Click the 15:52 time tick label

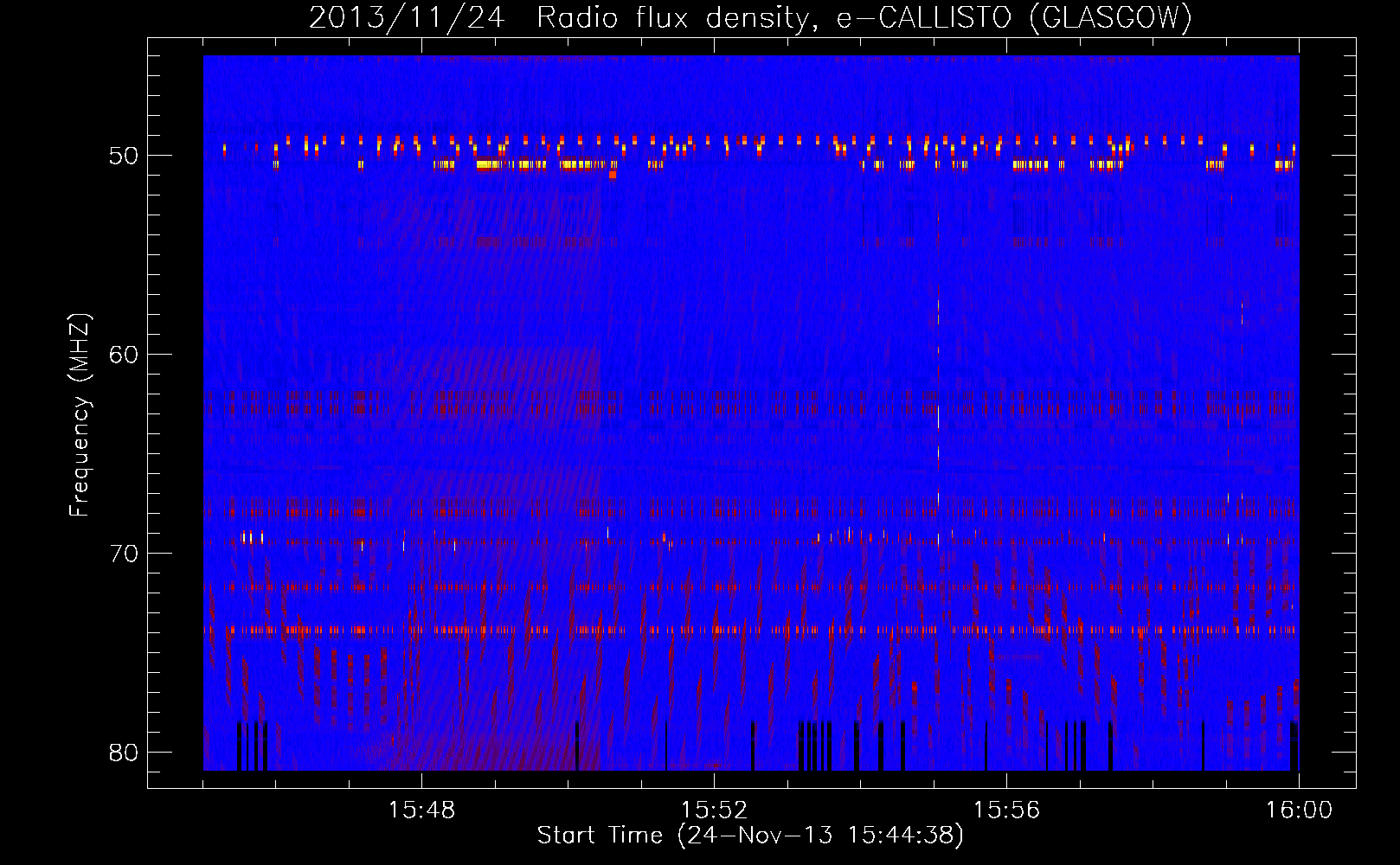[714, 811]
